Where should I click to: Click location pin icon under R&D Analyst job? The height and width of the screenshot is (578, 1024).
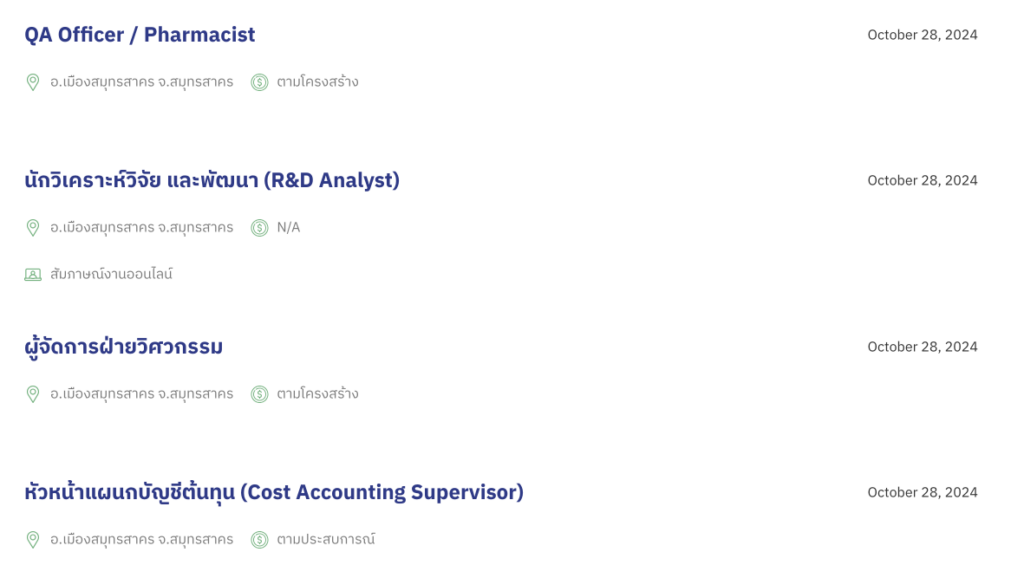32,228
